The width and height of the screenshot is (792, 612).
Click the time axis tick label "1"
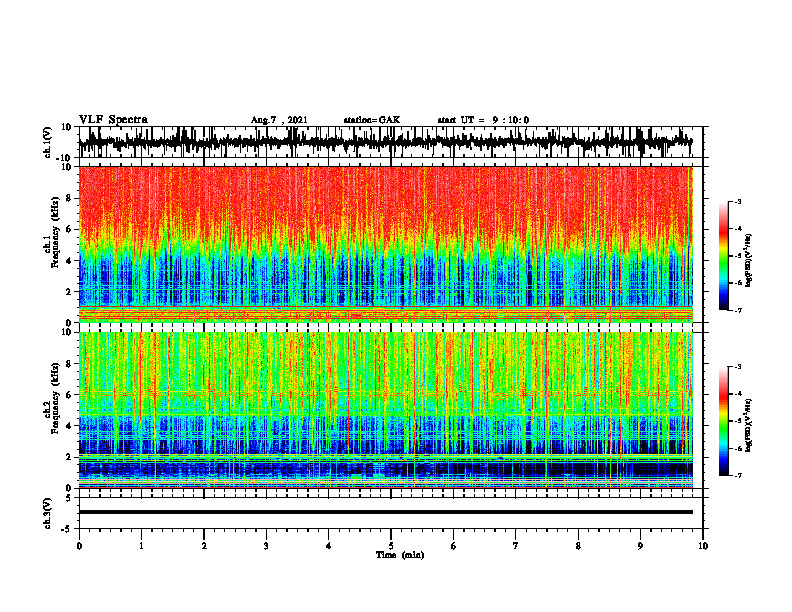141,546
